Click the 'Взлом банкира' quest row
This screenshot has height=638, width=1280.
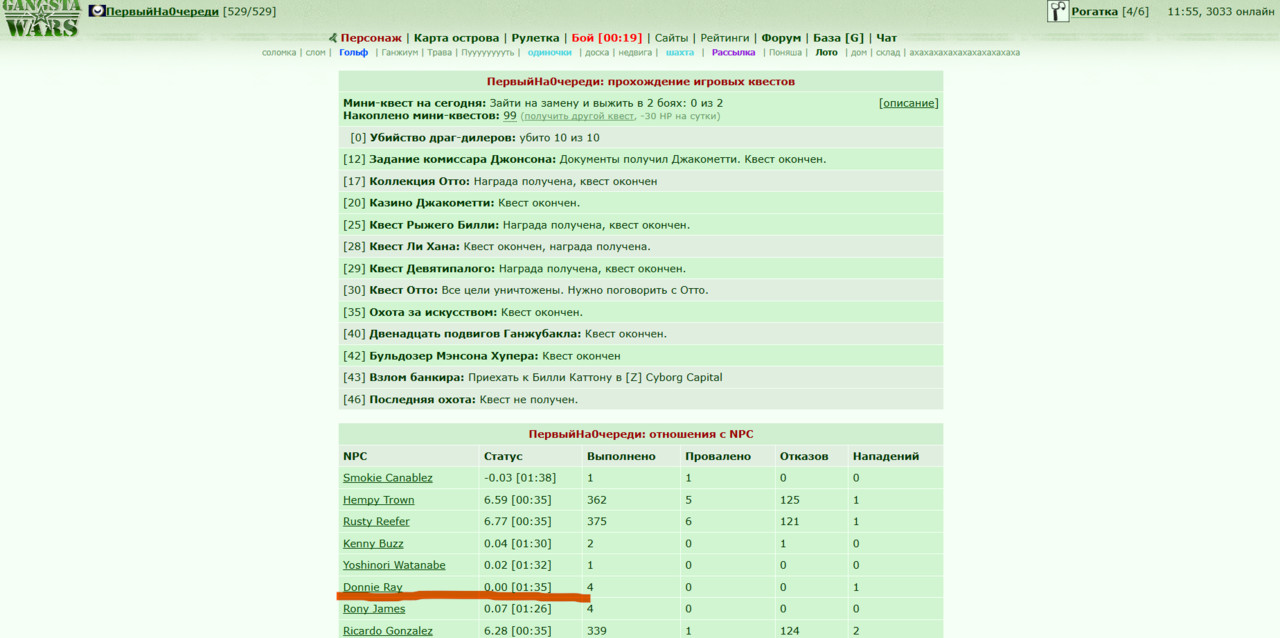(x=641, y=377)
